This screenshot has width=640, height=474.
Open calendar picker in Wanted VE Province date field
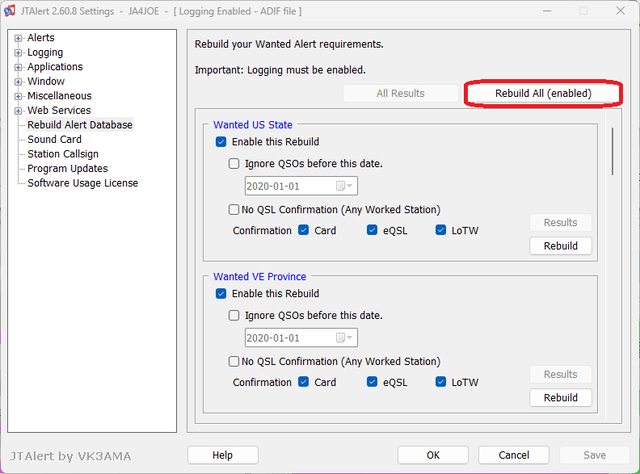tap(344, 338)
